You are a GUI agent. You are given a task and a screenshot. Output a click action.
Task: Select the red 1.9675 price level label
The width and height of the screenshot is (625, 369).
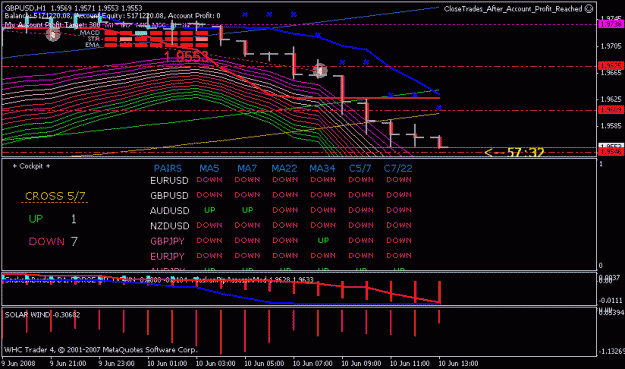[x=611, y=66]
